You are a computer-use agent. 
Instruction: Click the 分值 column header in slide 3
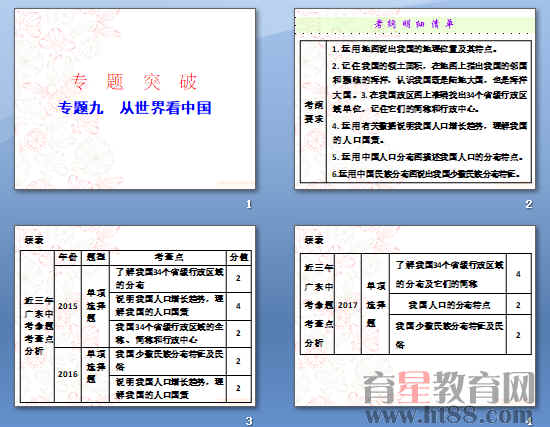coord(239,258)
